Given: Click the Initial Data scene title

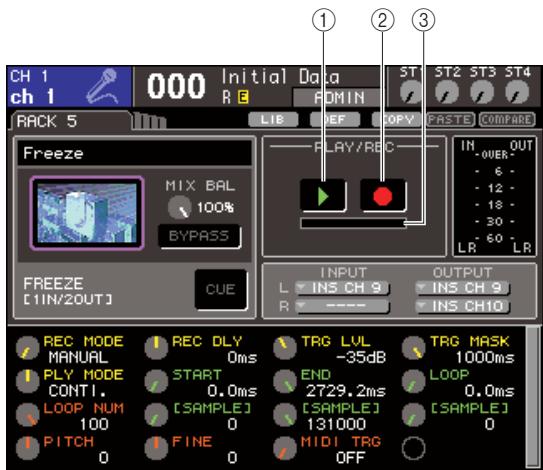Looking at the screenshot, I should coord(281,77).
